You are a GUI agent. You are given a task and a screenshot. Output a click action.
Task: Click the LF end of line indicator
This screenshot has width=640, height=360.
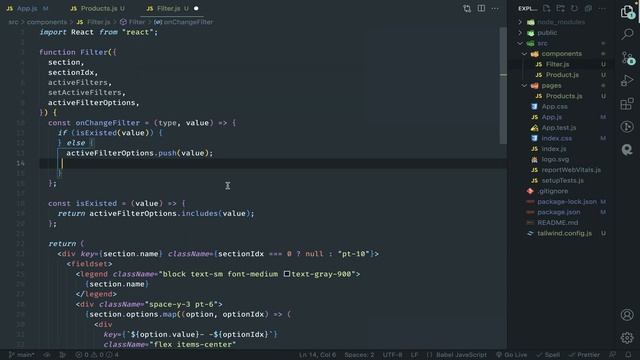(x=414, y=355)
